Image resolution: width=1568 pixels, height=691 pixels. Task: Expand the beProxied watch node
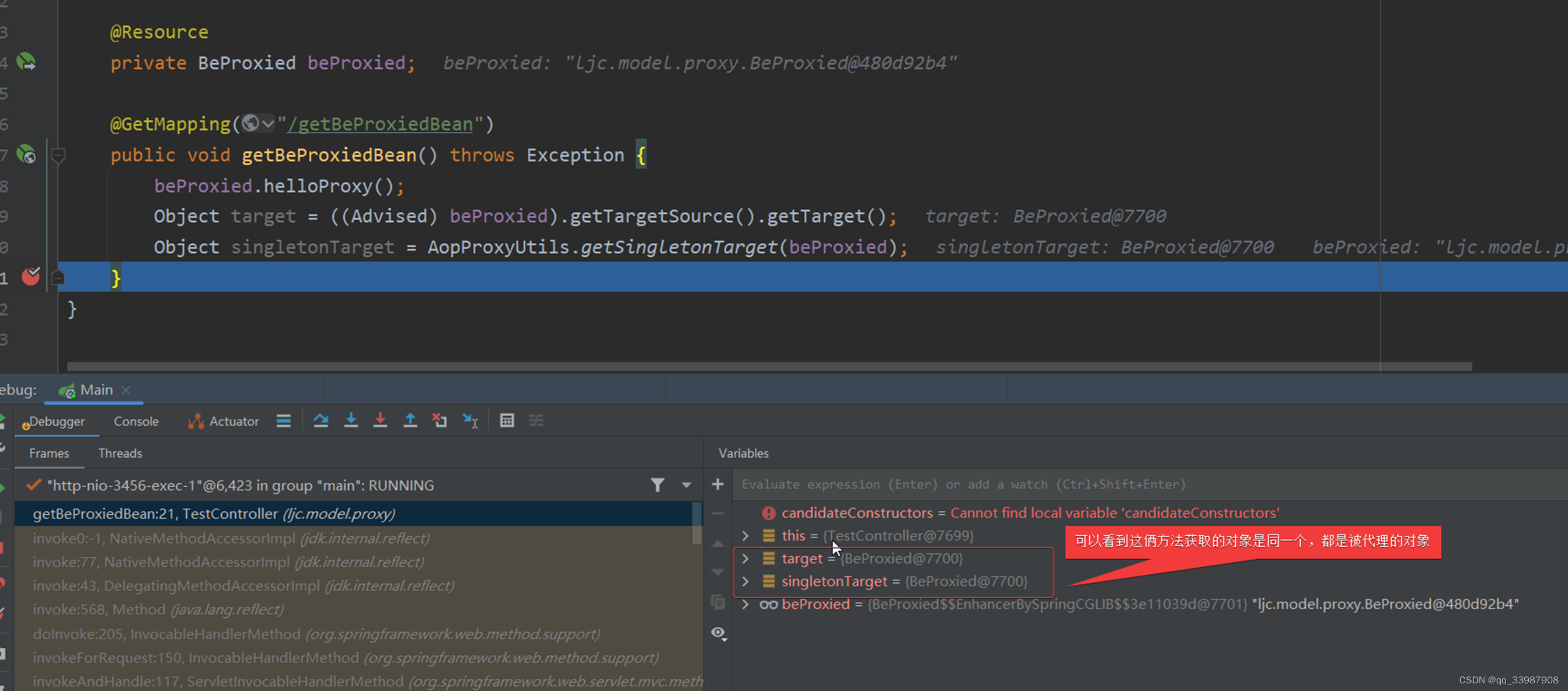(x=745, y=604)
